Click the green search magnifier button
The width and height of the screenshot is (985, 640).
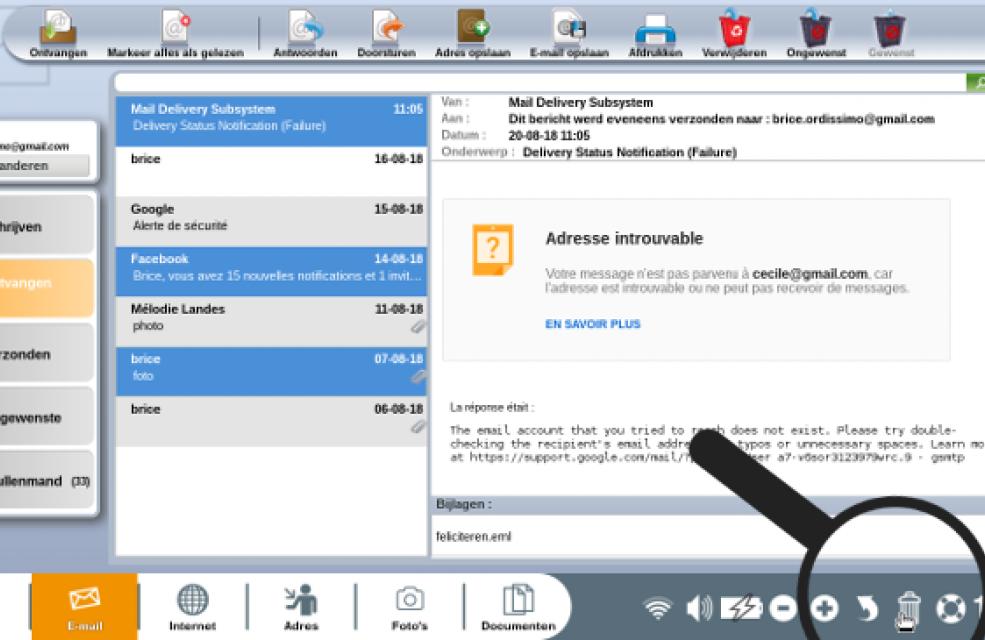(976, 82)
